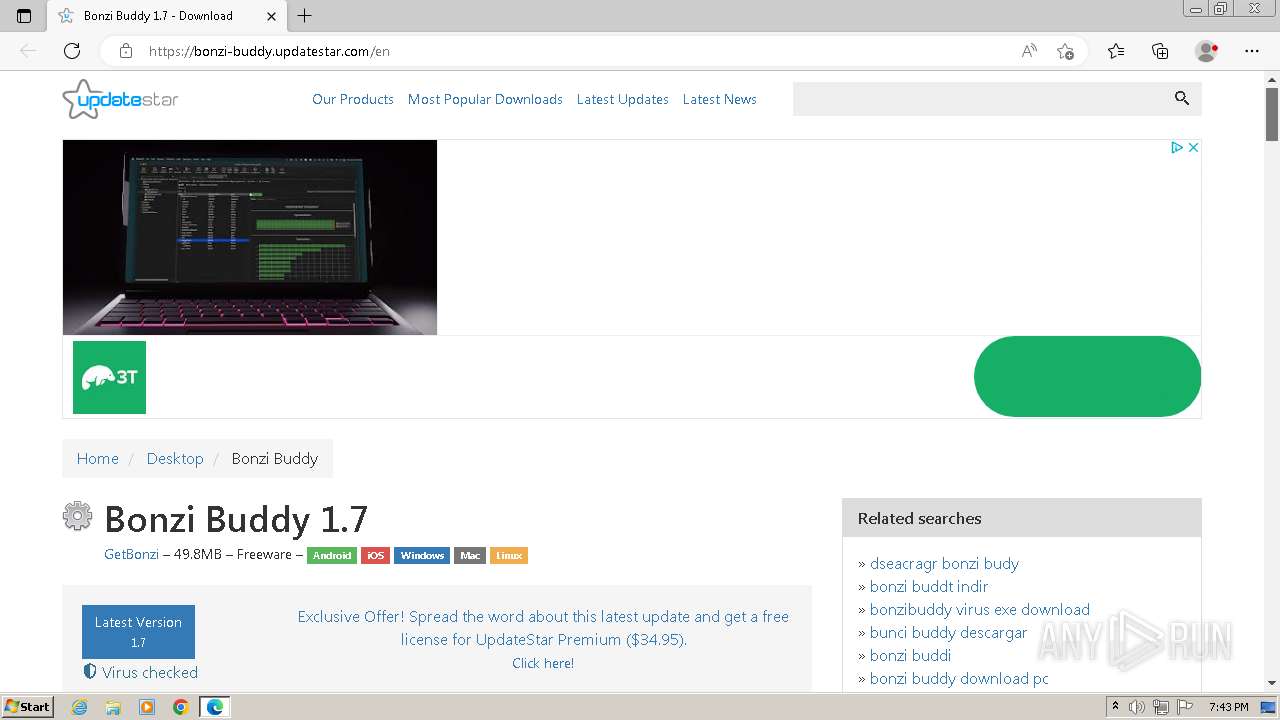
Task: Focus the UpdateStar search field
Action: pos(980,99)
